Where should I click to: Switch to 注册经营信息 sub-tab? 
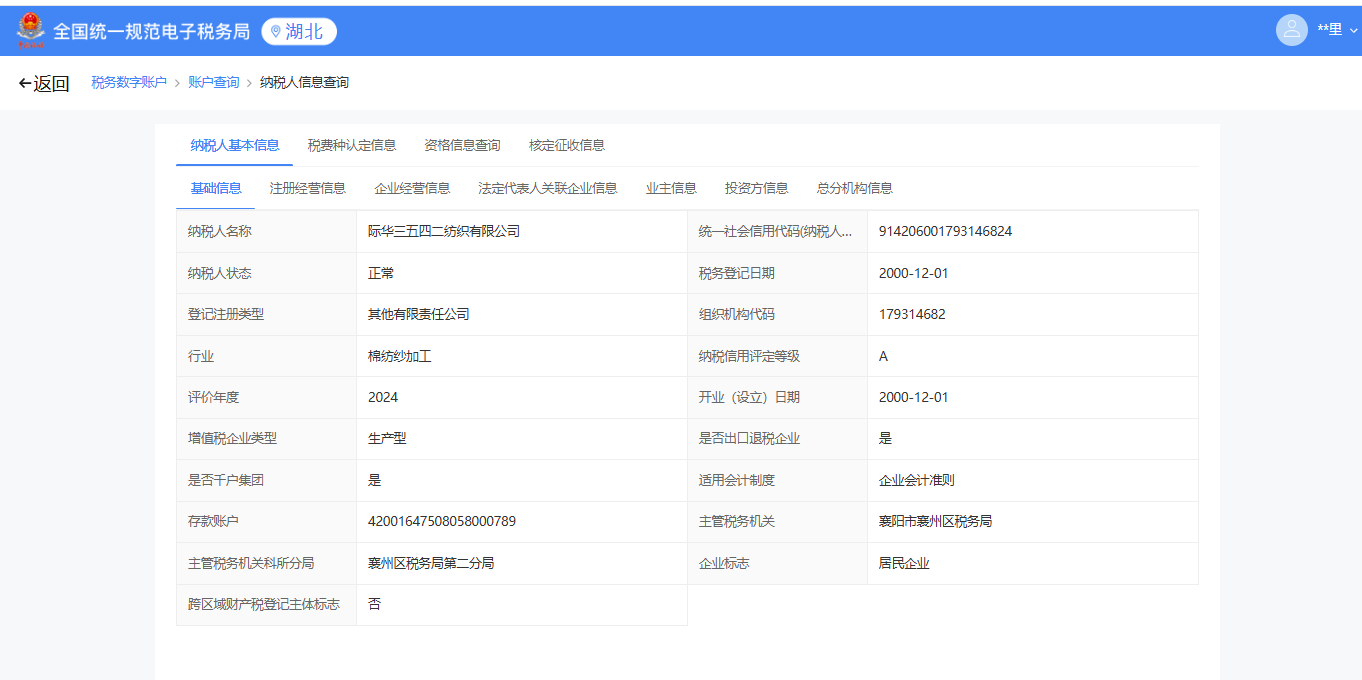pyautogui.click(x=308, y=188)
